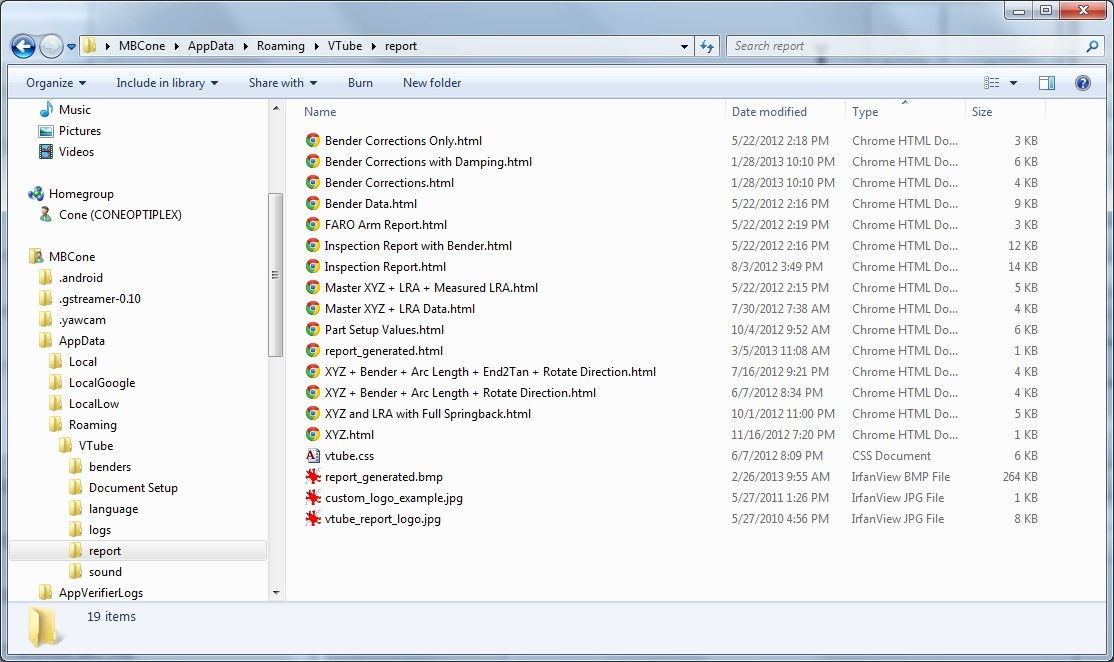This screenshot has height=662, width=1114.
Task: Click the New folder button
Action: (x=432, y=83)
